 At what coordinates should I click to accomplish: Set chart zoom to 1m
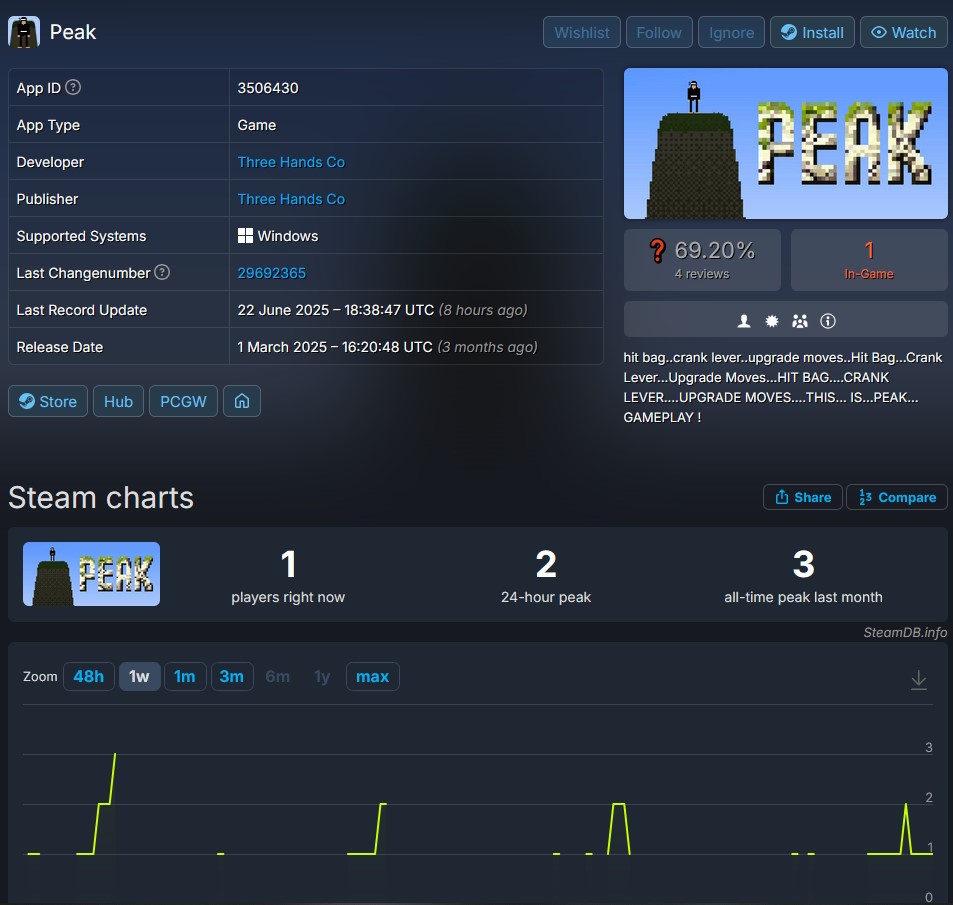tap(185, 676)
